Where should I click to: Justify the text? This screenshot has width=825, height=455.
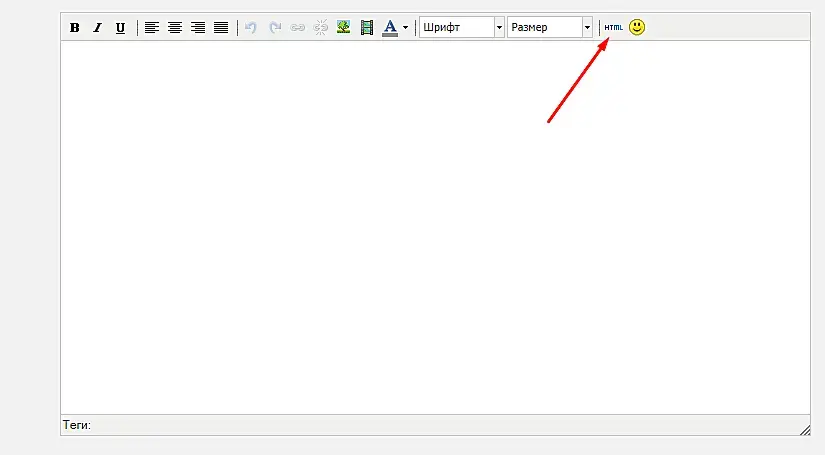[x=221, y=27]
